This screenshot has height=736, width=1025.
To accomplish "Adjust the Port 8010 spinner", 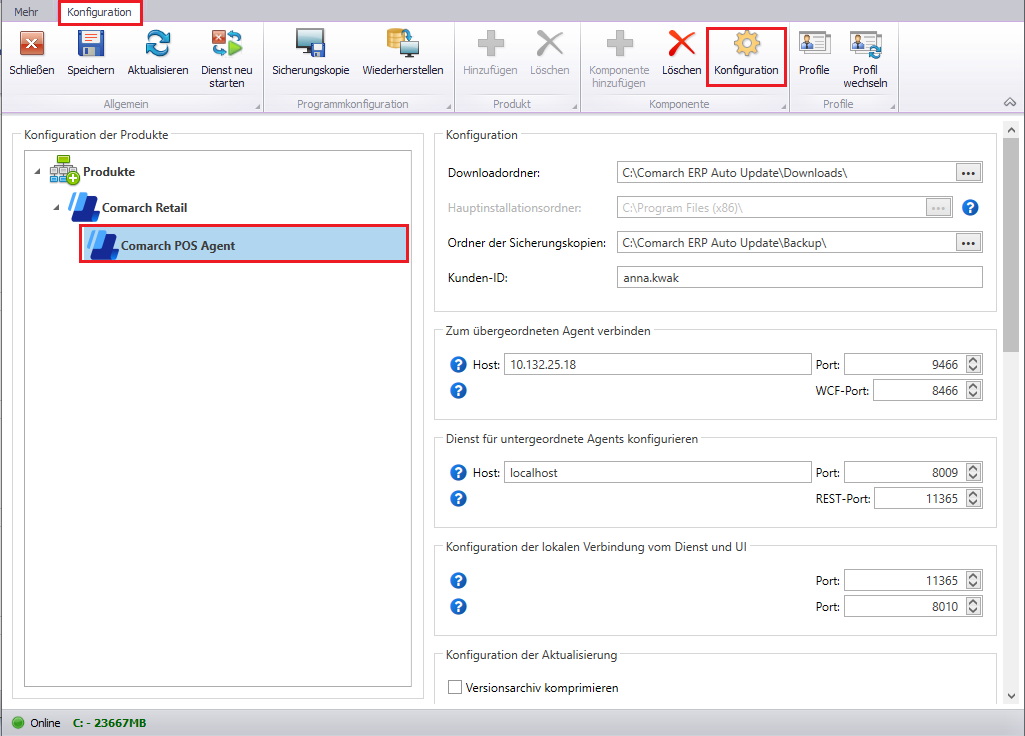I will tap(973, 607).
